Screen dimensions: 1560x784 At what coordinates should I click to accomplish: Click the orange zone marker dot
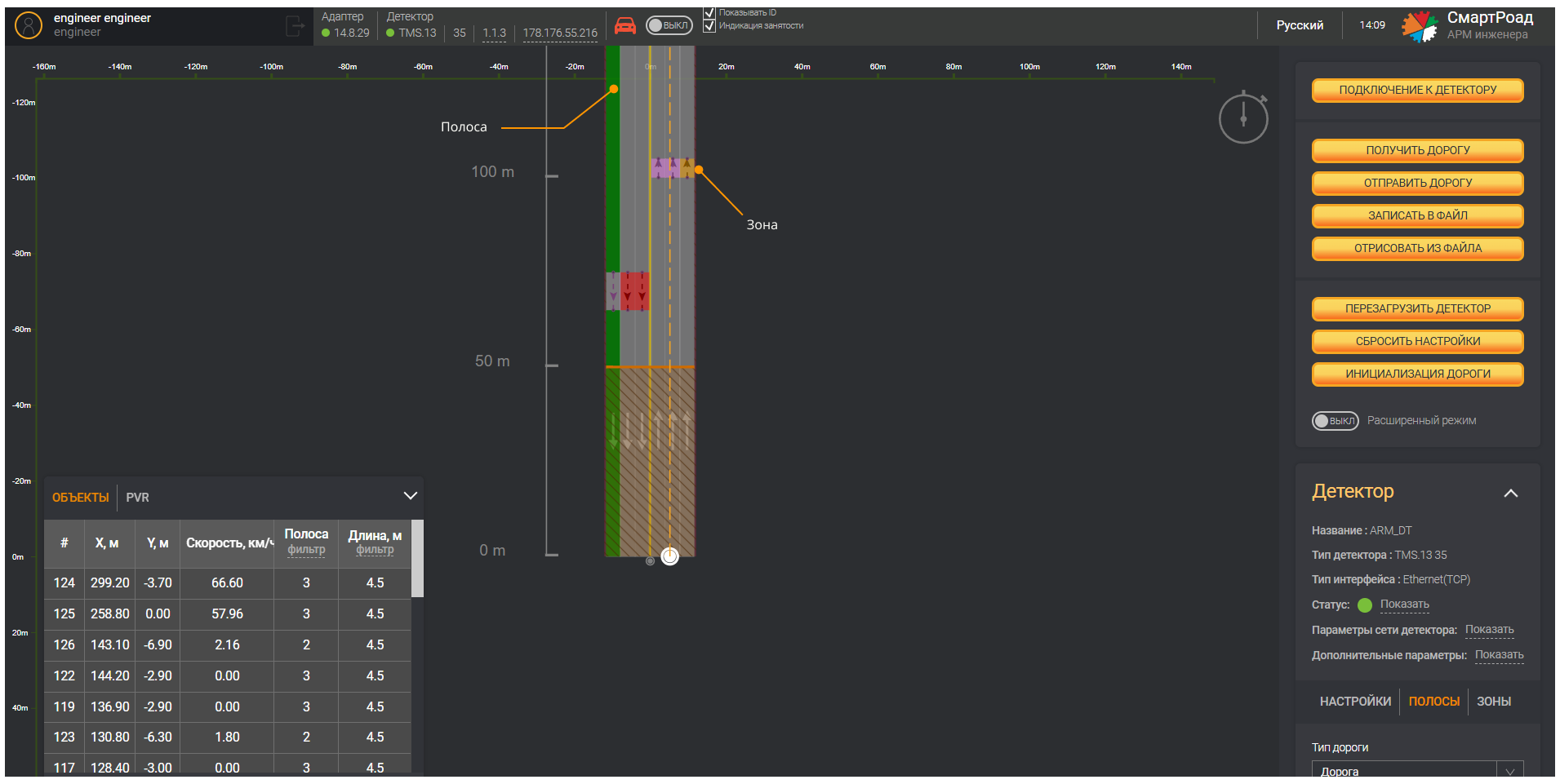699,170
